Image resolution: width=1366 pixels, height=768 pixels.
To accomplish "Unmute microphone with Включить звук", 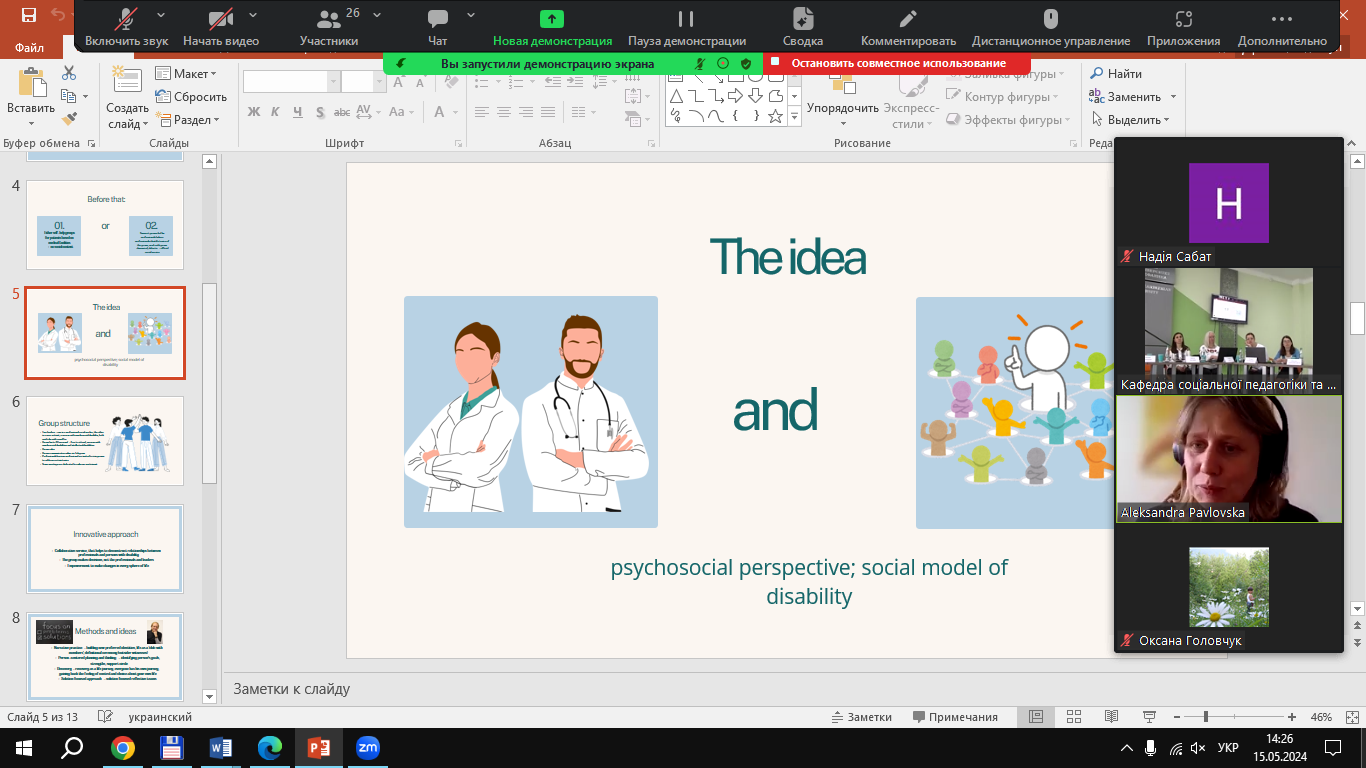I will [x=126, y=28].
